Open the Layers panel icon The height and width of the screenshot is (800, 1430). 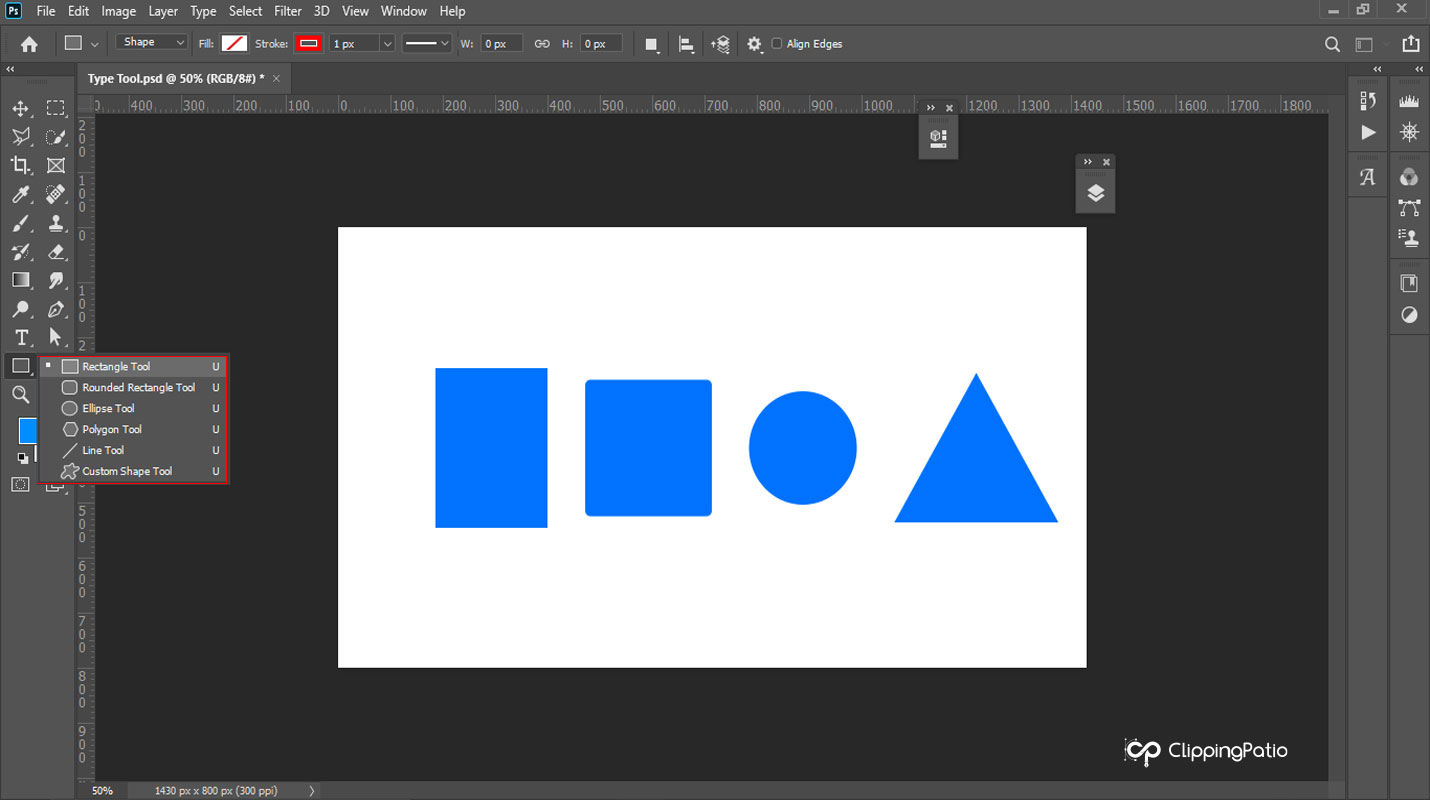[x=1095, y=194]
